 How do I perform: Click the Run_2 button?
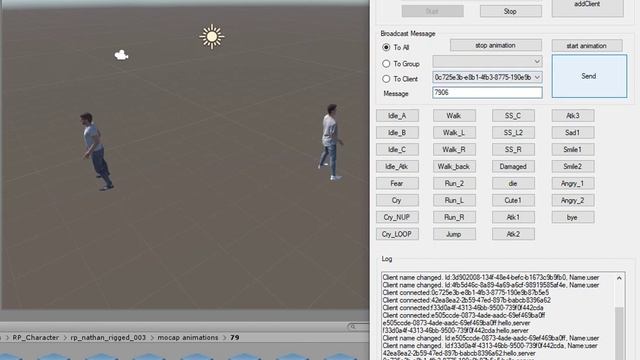(x=454, y=184)
